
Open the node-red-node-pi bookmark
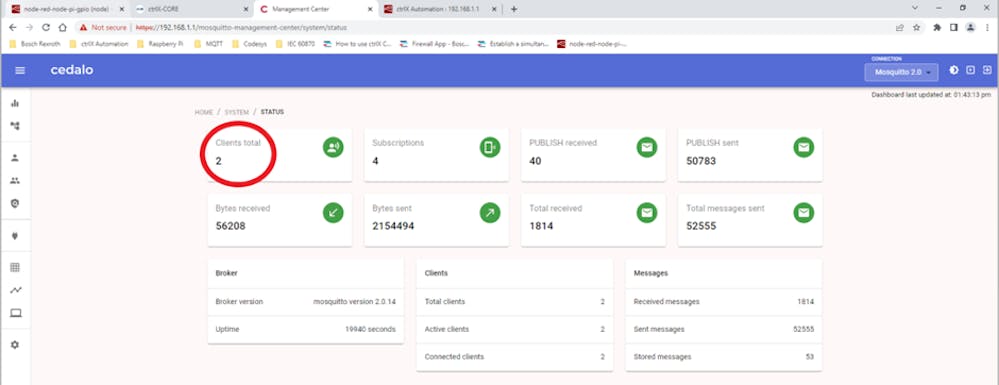pyautogui.click(x=592, y=44)
